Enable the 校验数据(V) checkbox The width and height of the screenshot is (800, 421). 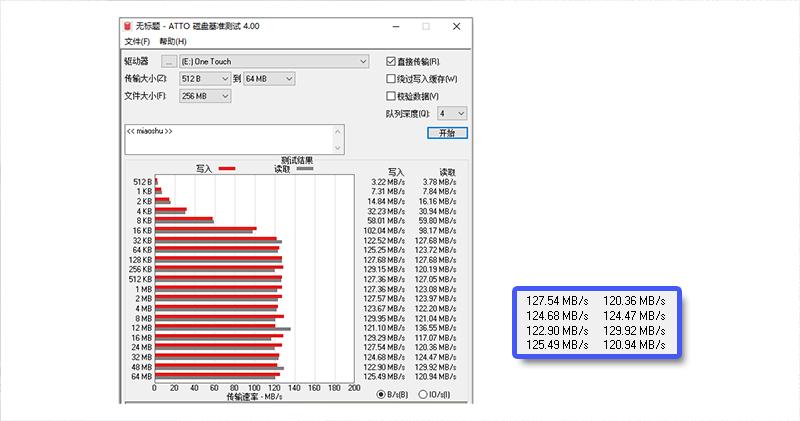tap(391, 96)
